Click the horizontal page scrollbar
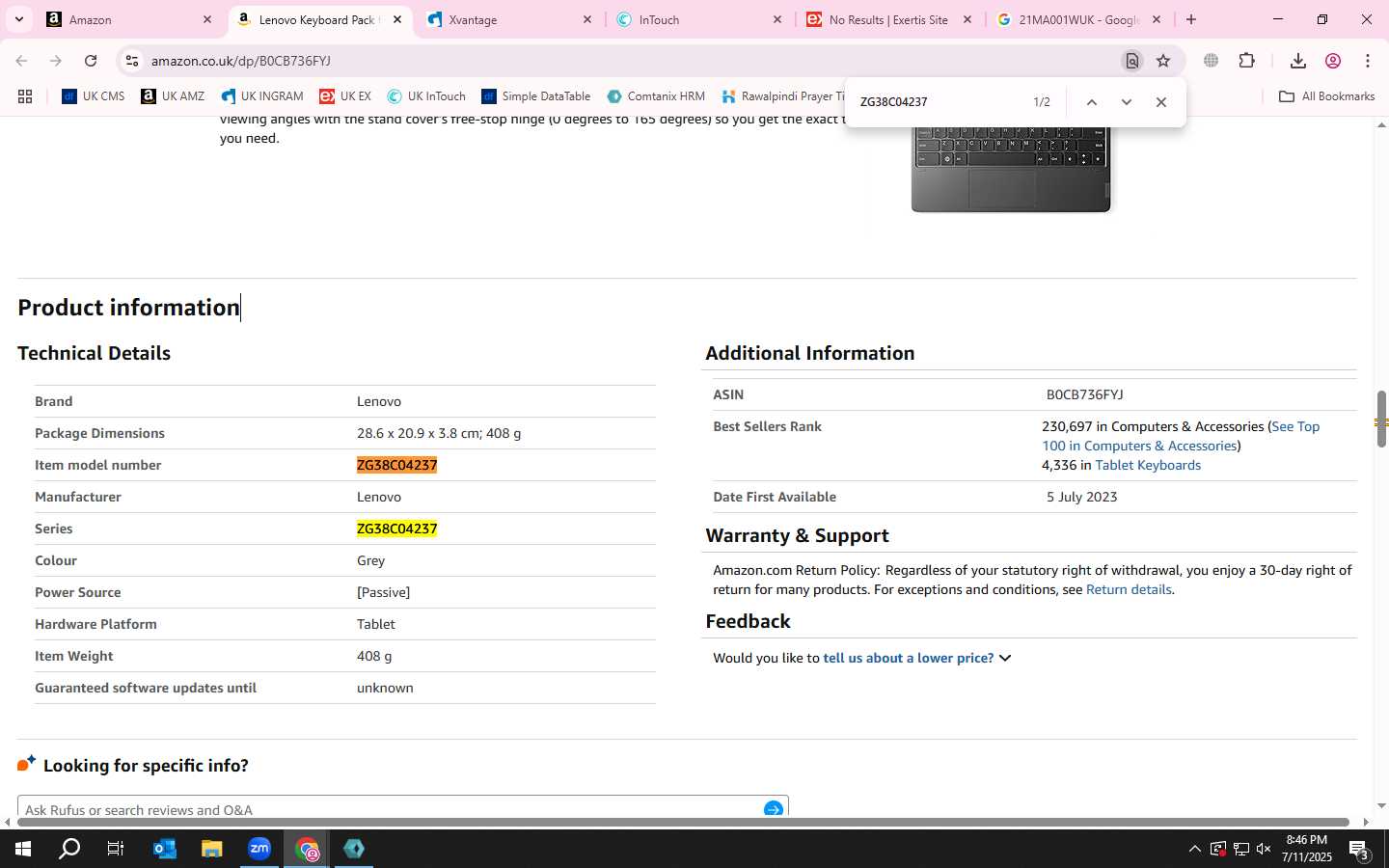Viewport: 1389px width, 868px height. coord(683,823)
